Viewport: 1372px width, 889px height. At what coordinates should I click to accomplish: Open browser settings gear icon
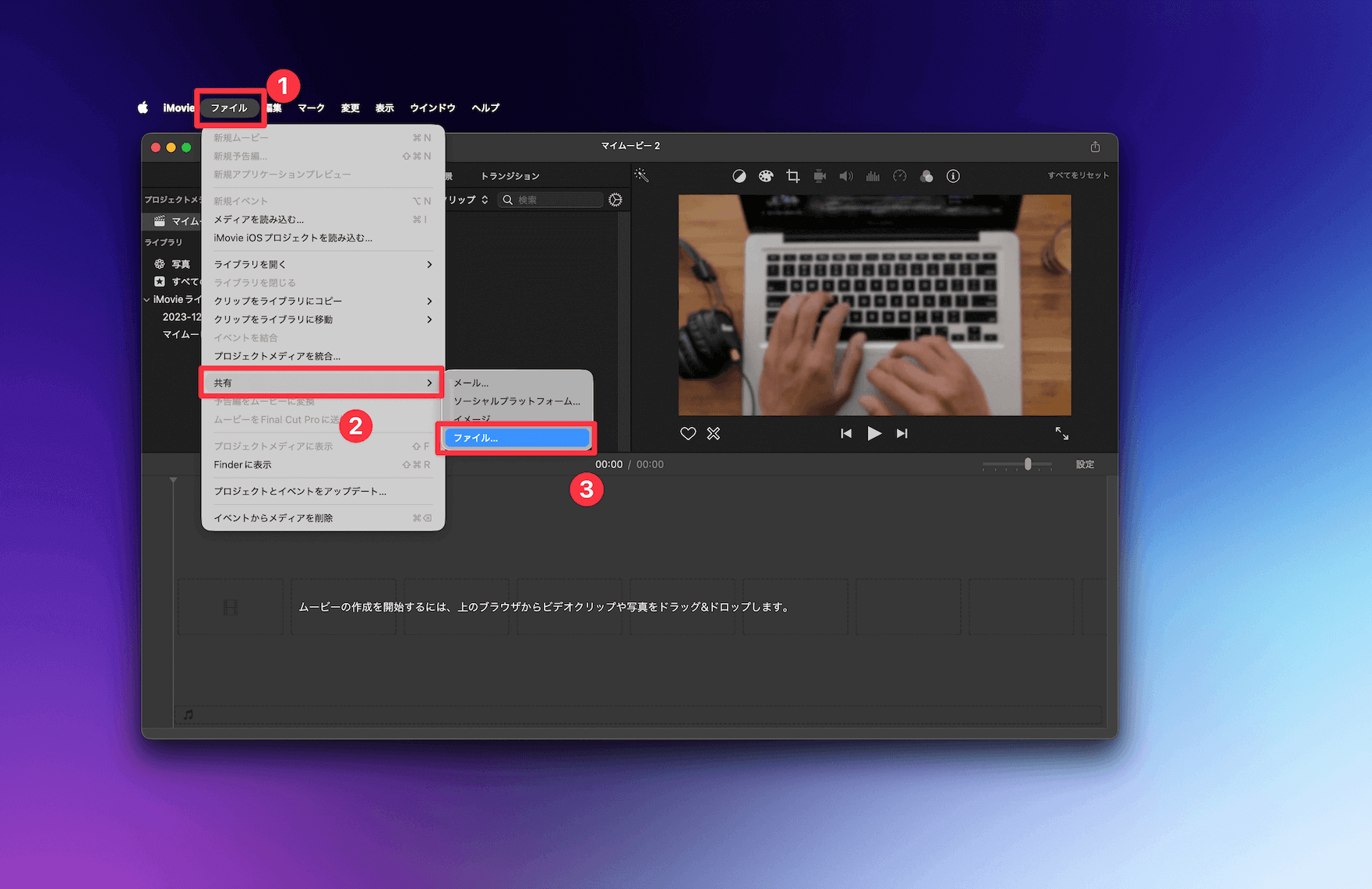coord(615,200)
